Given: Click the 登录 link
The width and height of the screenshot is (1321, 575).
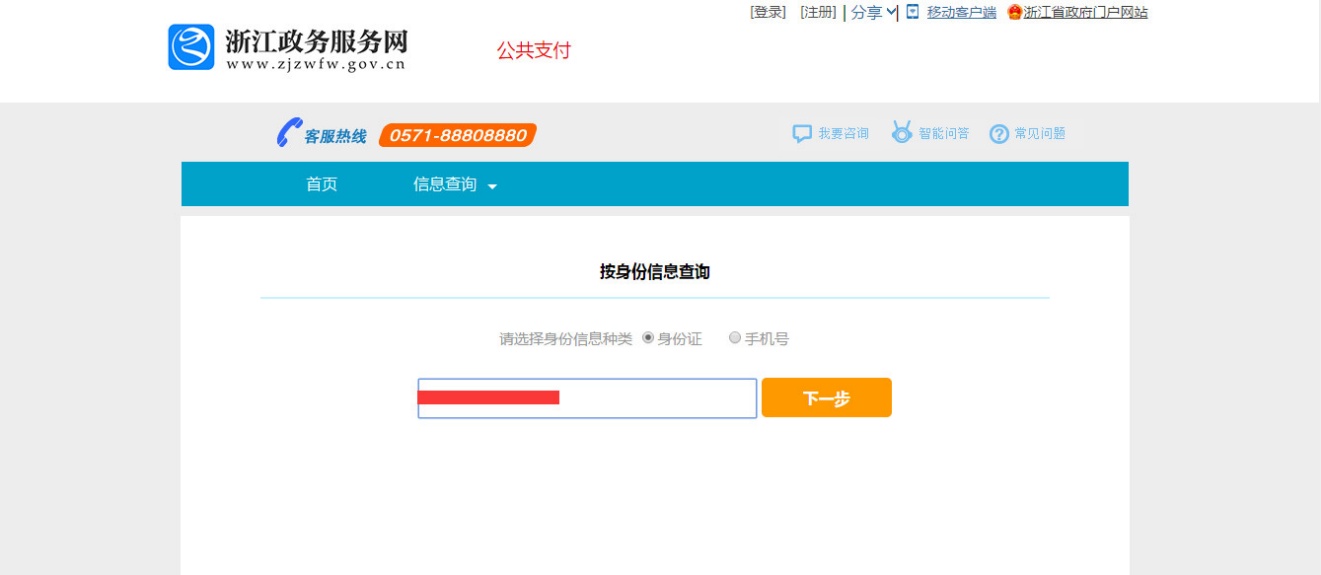Looking at the screenshot, I should tap(768, 12).
